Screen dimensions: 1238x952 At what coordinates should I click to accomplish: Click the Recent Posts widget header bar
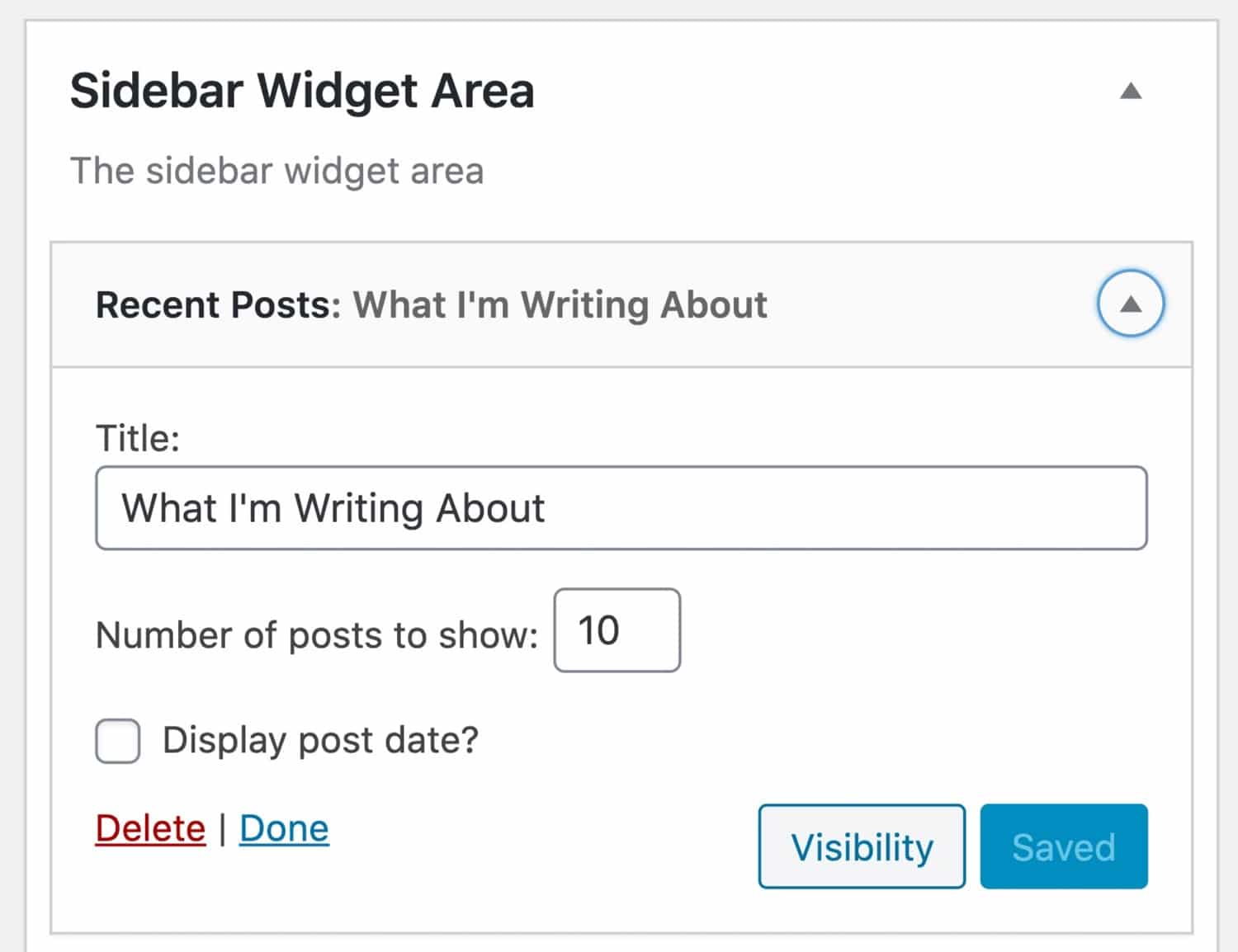click(495, 304)
